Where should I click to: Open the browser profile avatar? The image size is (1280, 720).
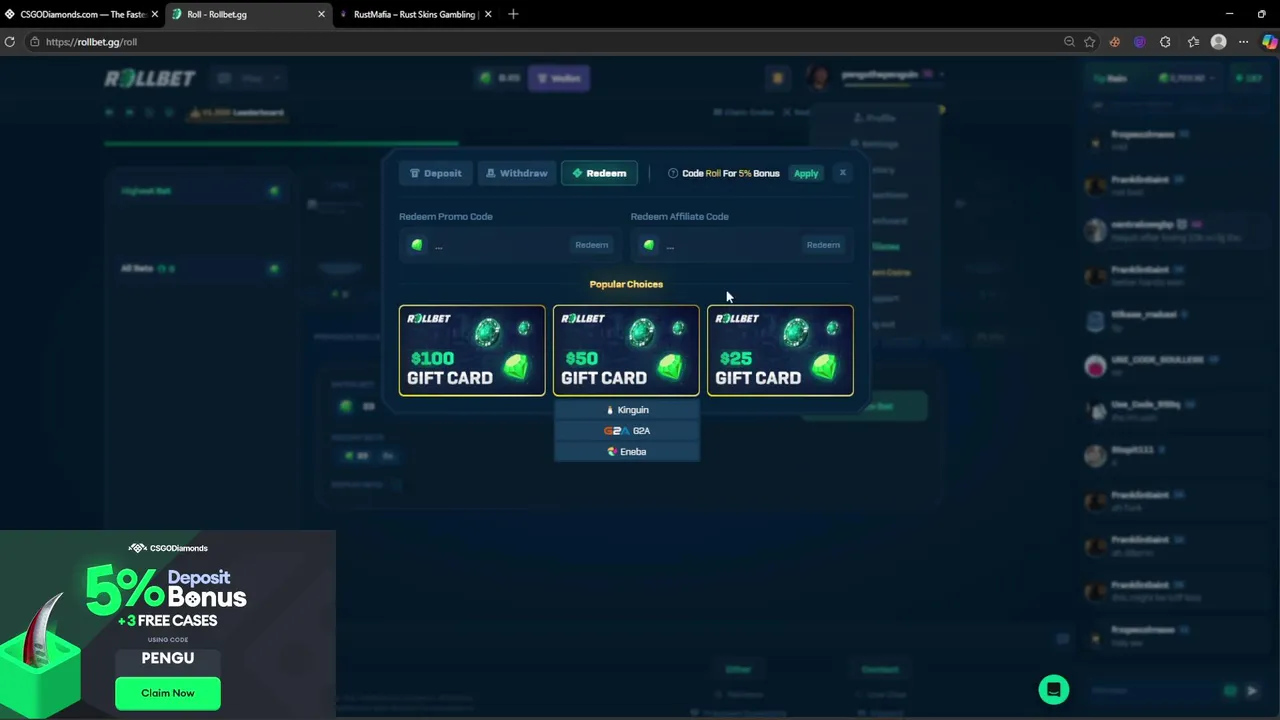click(1218, 42)
